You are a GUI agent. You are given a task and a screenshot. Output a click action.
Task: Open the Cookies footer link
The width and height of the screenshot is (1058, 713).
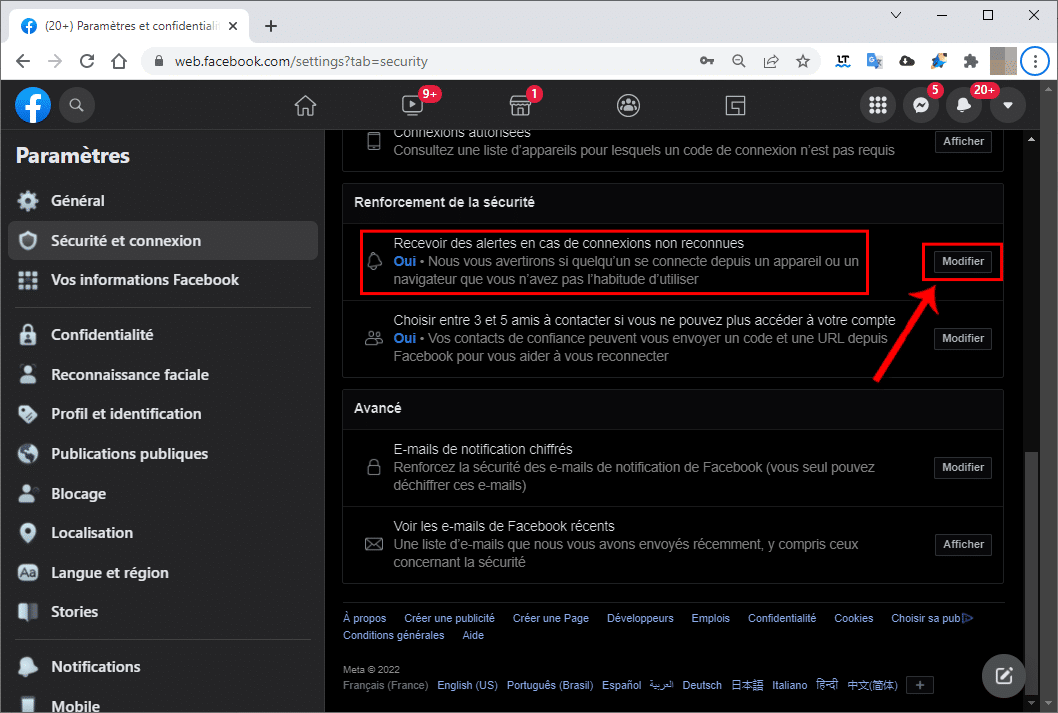pos(854,619)
